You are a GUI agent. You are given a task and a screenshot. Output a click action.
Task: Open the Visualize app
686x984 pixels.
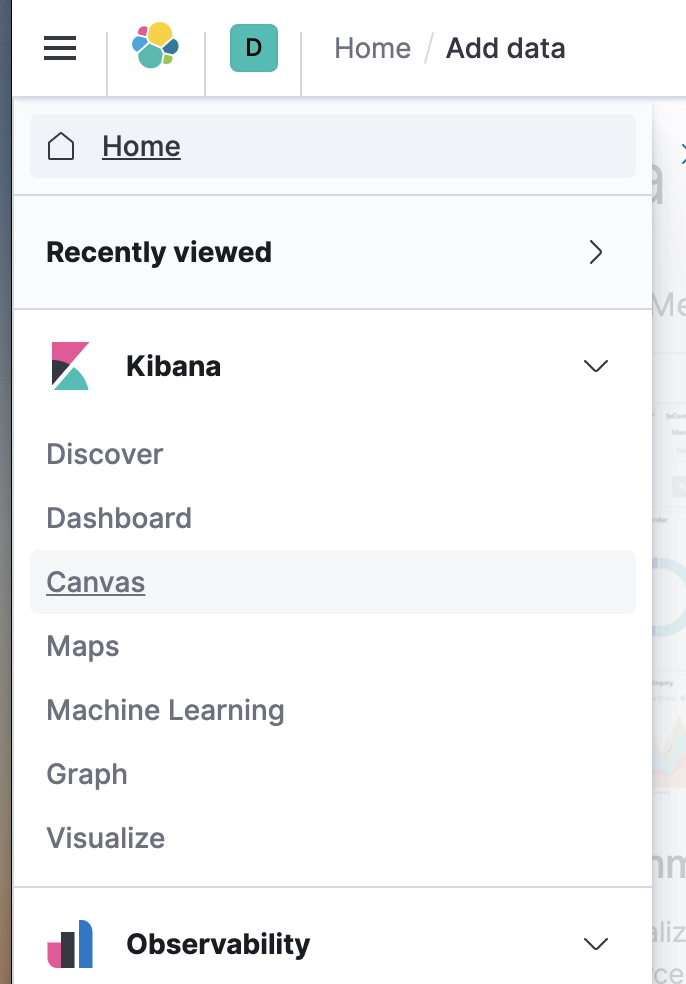[x=106, y=838]
